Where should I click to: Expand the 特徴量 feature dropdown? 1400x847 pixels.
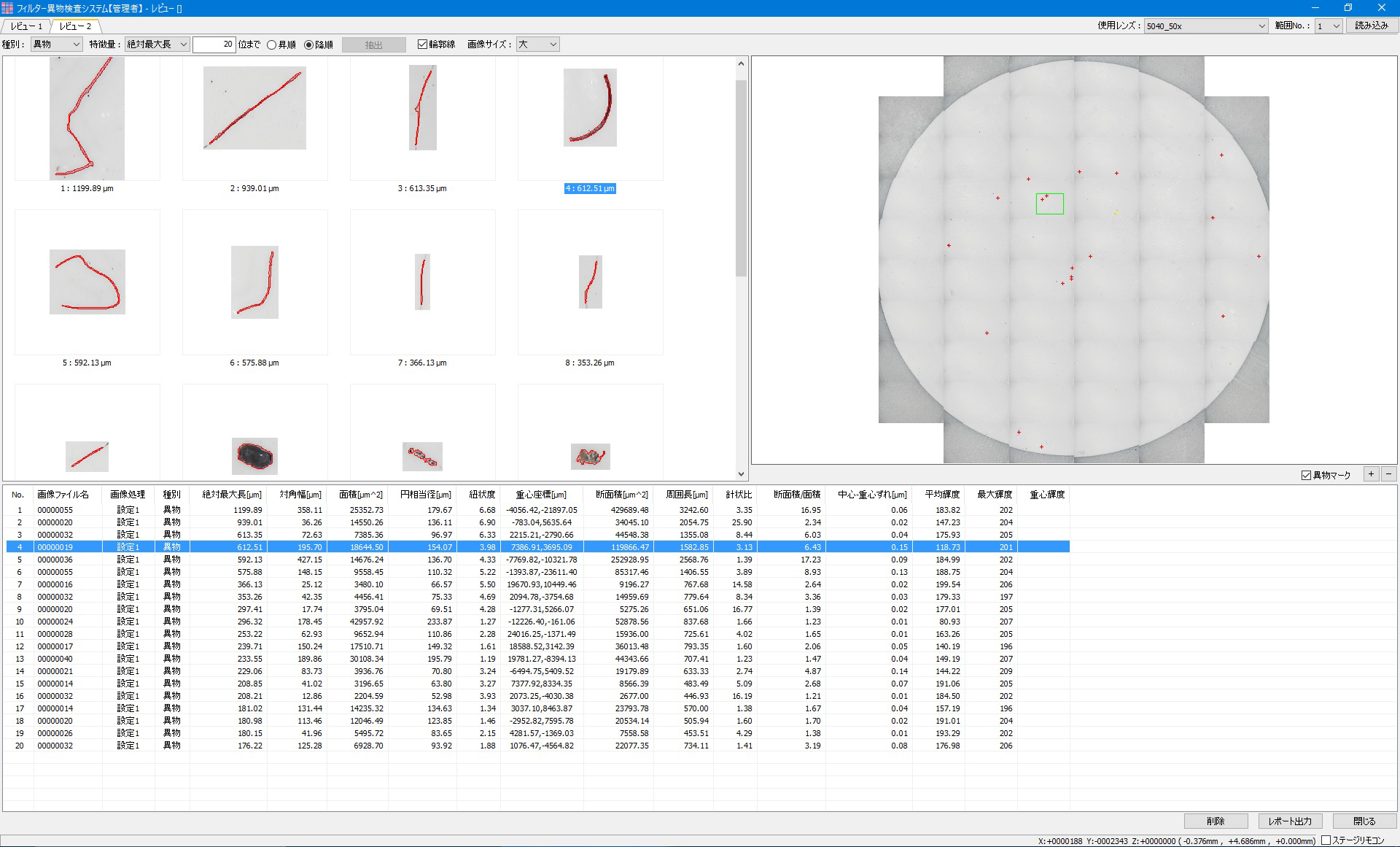tap(157, 45)
